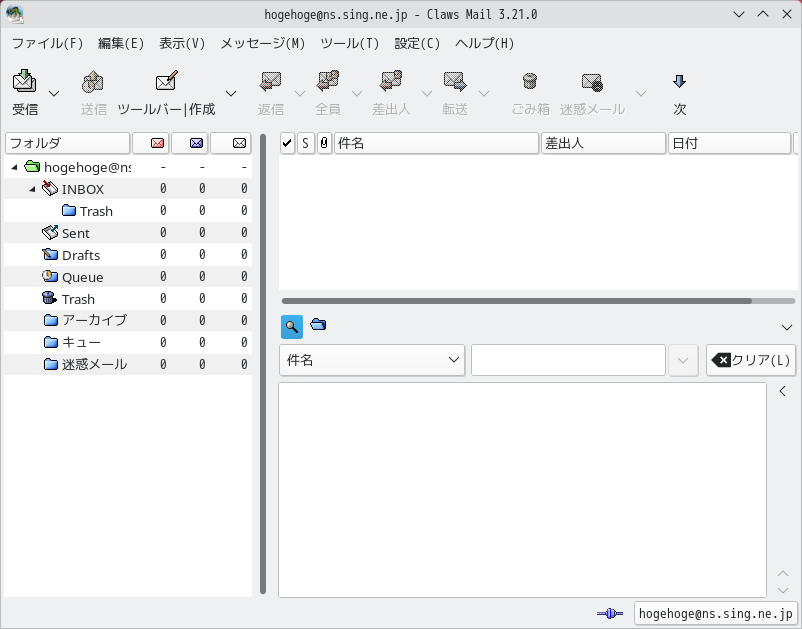Open the dropdown arrow next to Forward (転送)
This screenshot has height=629, width=802.
(484, 94)
